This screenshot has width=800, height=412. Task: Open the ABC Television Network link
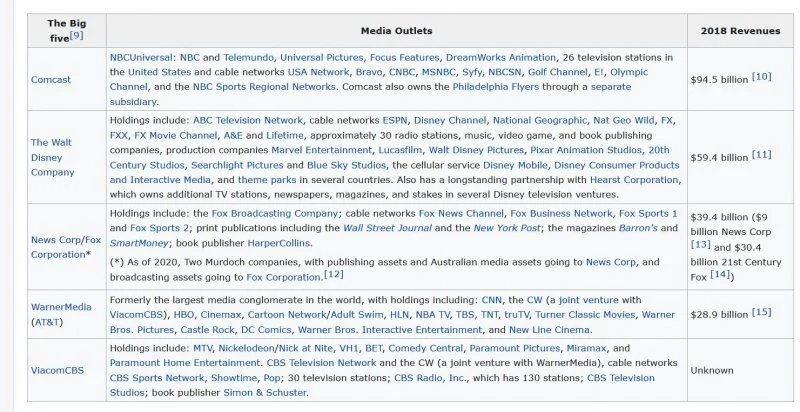247,121
